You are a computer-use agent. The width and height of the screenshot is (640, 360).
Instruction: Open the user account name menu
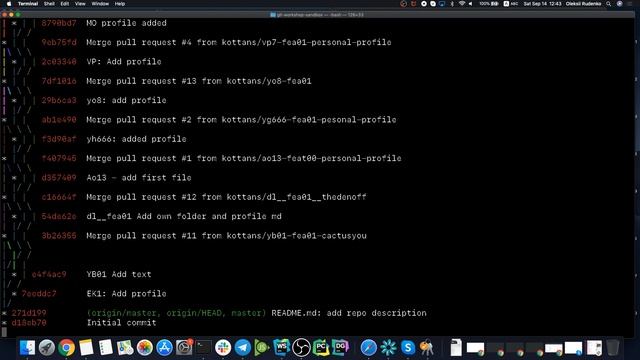[583, 4]
